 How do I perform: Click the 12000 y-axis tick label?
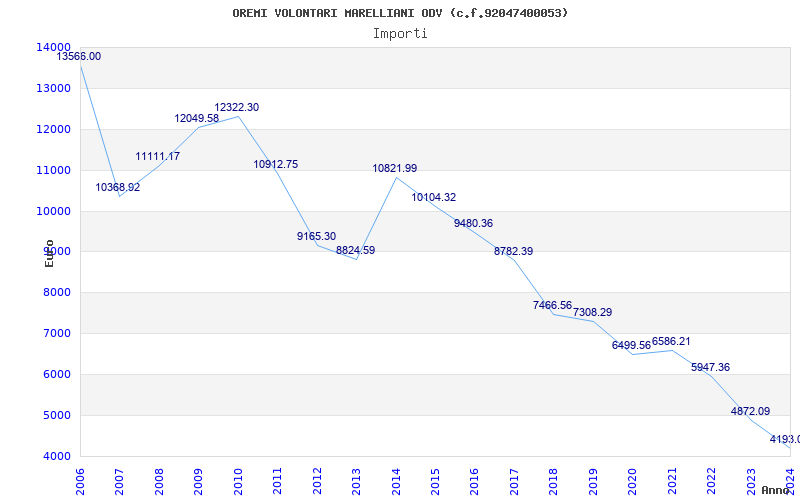pos(53,130)
